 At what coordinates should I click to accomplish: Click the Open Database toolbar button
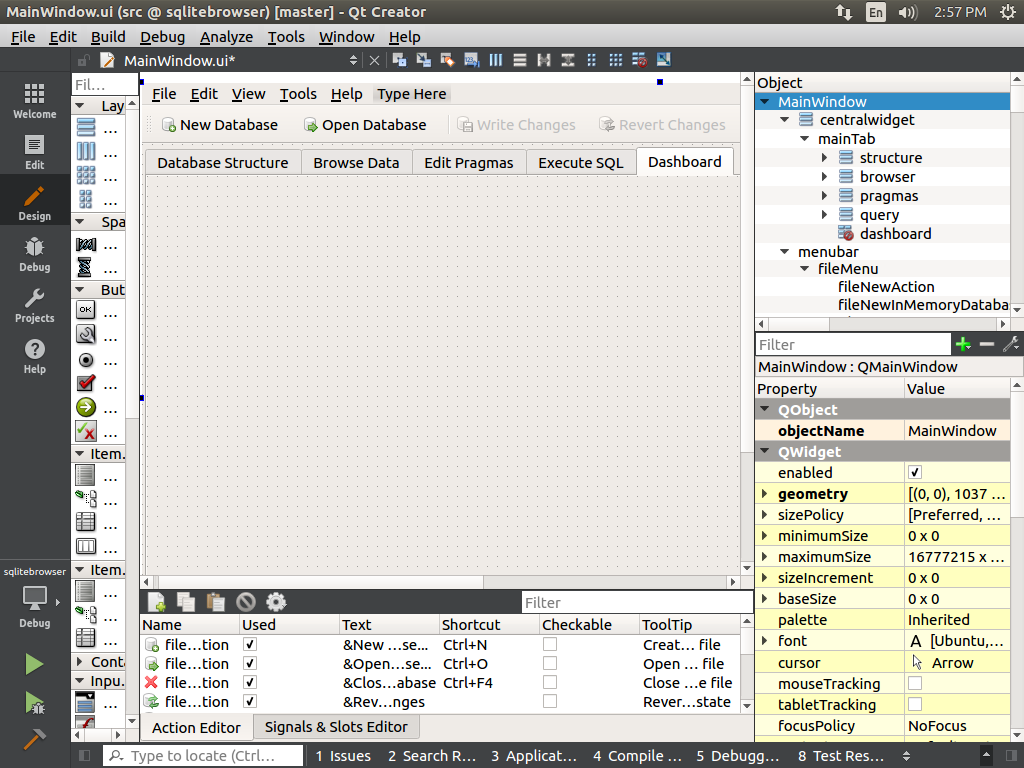365,125
